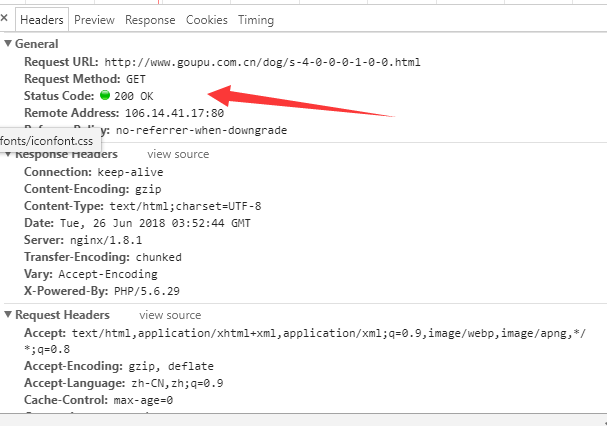Show the Timing tab

256,20
